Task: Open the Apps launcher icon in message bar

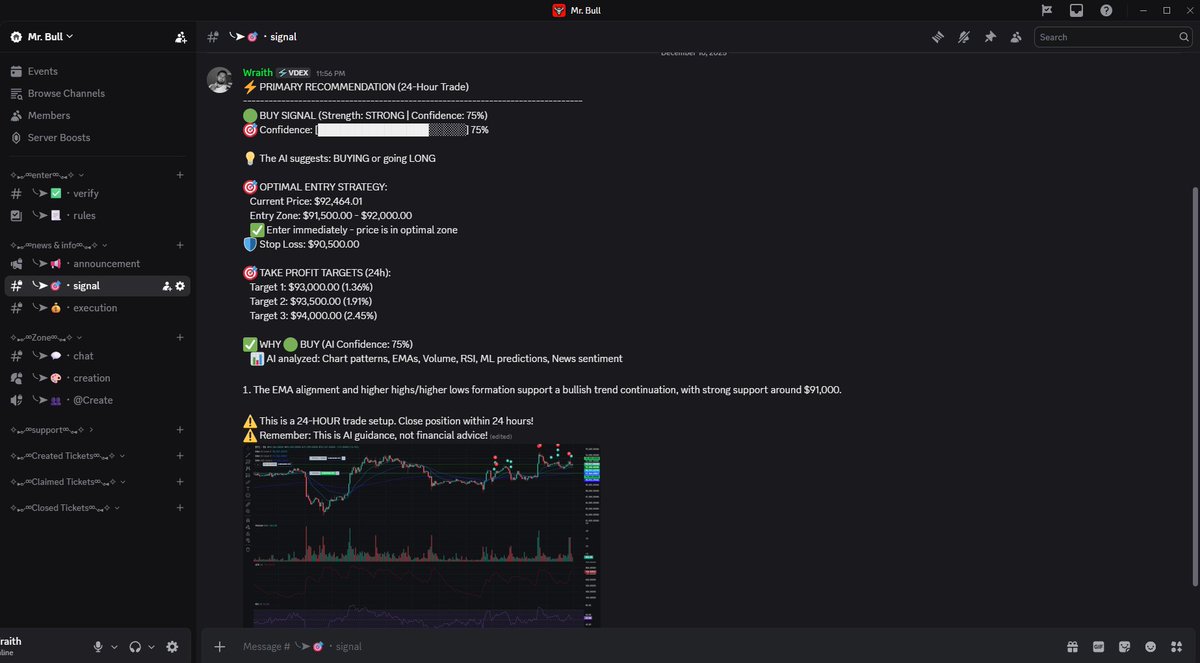Action: pyautogui.click(x=1176, y=646)
